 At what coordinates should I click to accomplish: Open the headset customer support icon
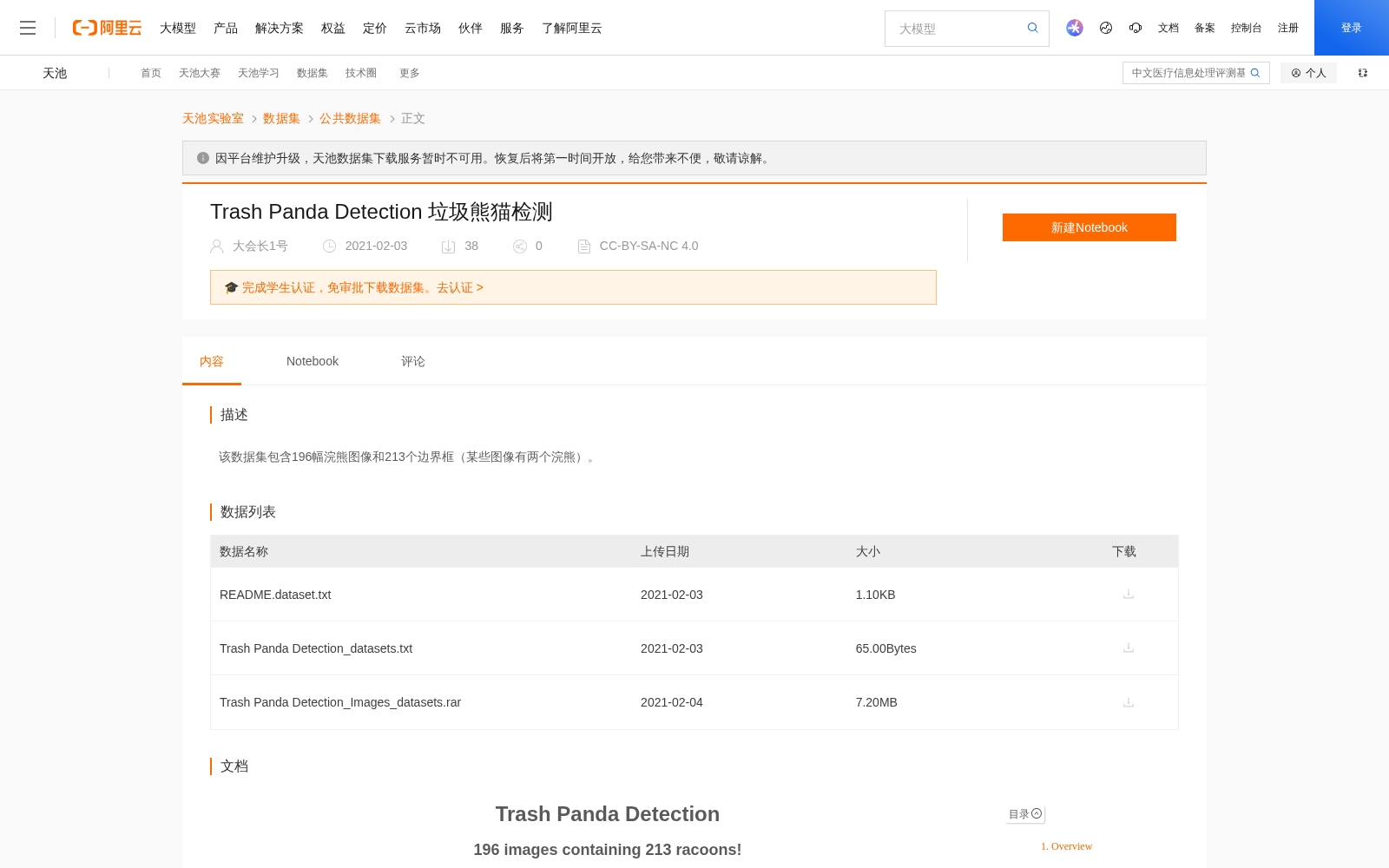(x=1136, y=28)
